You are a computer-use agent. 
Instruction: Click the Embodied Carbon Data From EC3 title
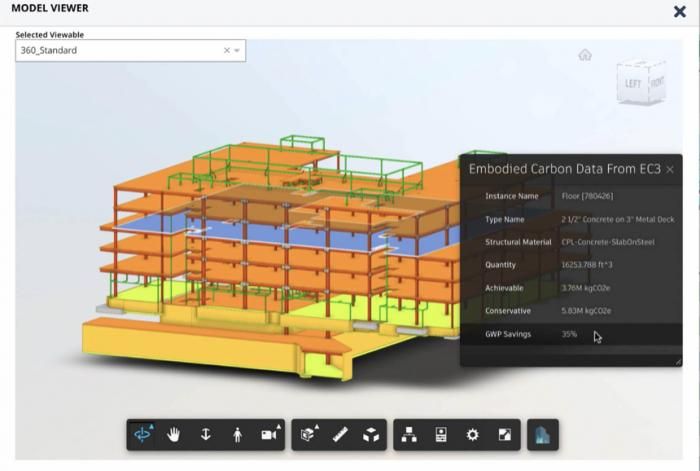coord(564,169)
